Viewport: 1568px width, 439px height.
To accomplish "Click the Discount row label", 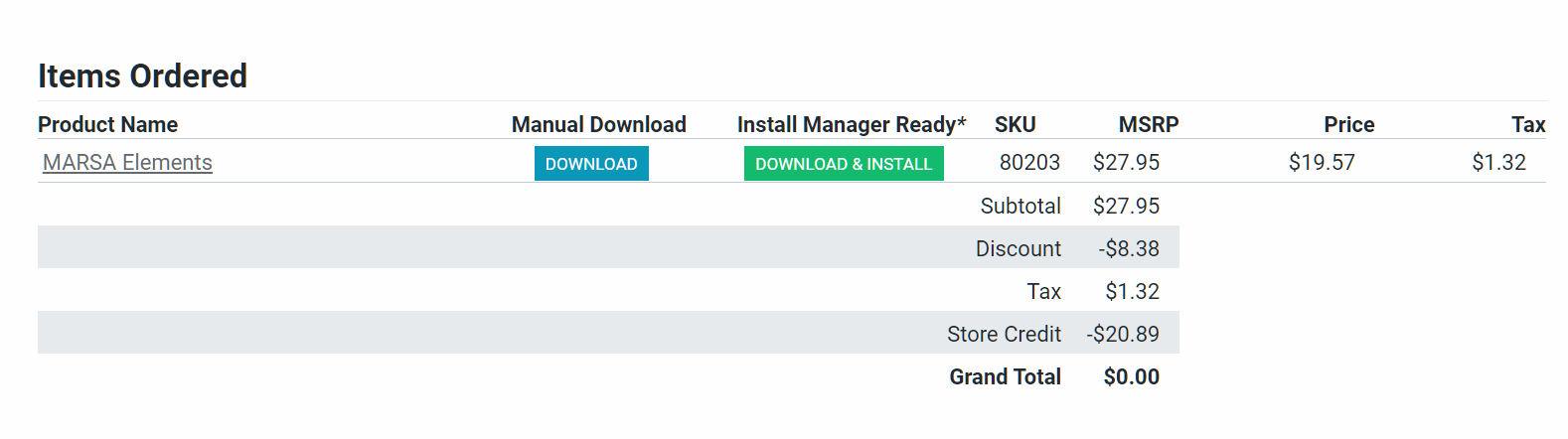I will tap(1019, 249).
